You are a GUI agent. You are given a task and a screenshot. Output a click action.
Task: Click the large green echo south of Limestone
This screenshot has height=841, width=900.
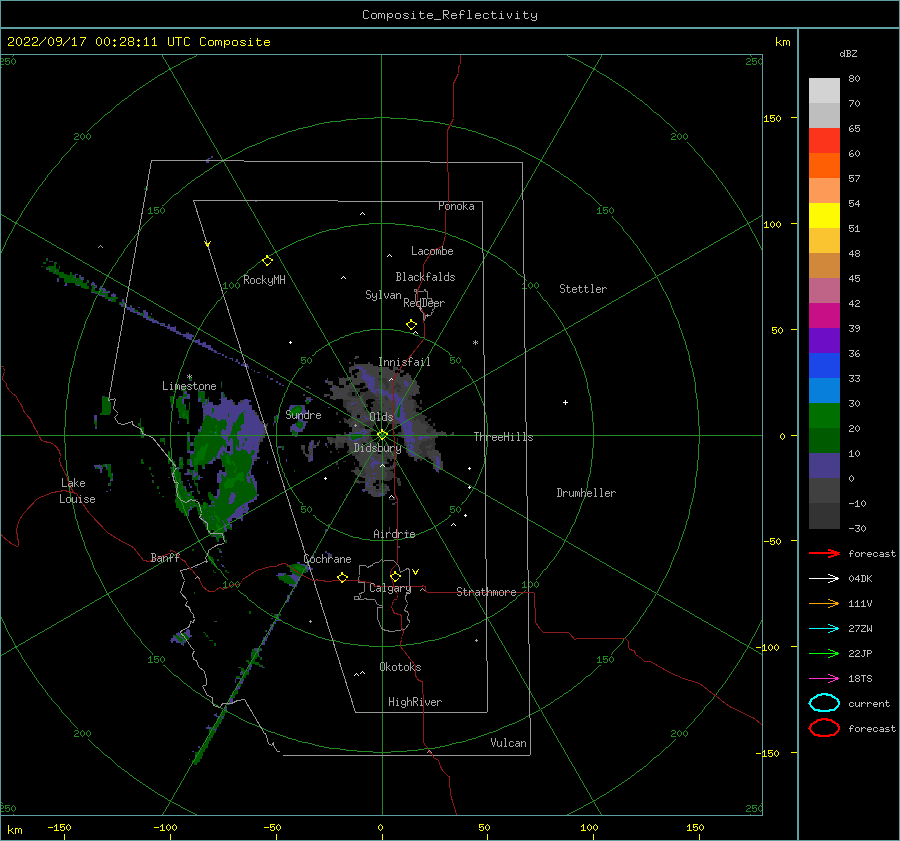(224, 465)
